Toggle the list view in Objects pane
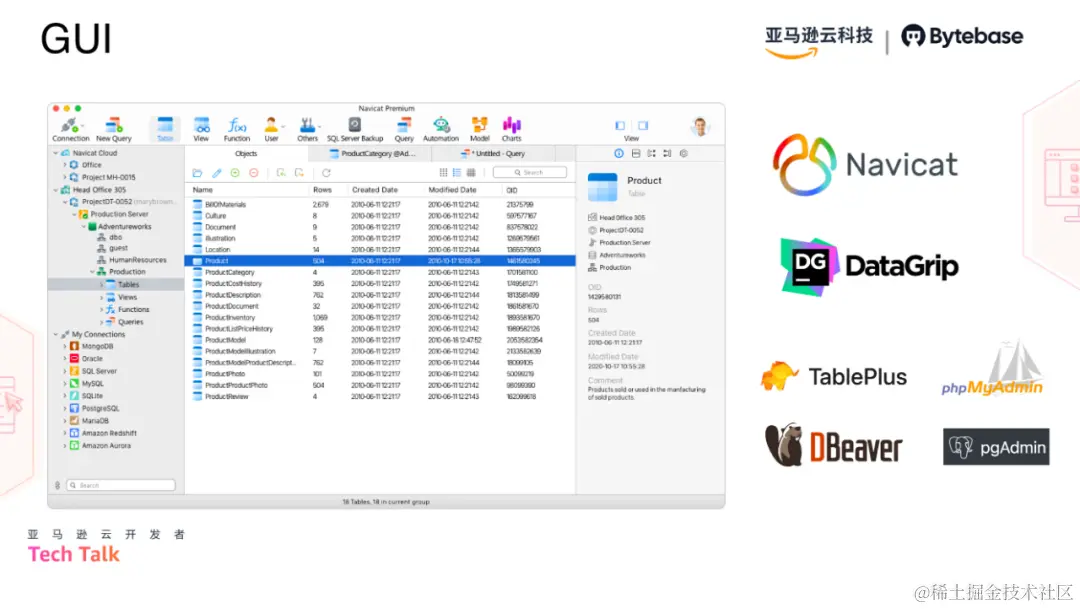 455,172
